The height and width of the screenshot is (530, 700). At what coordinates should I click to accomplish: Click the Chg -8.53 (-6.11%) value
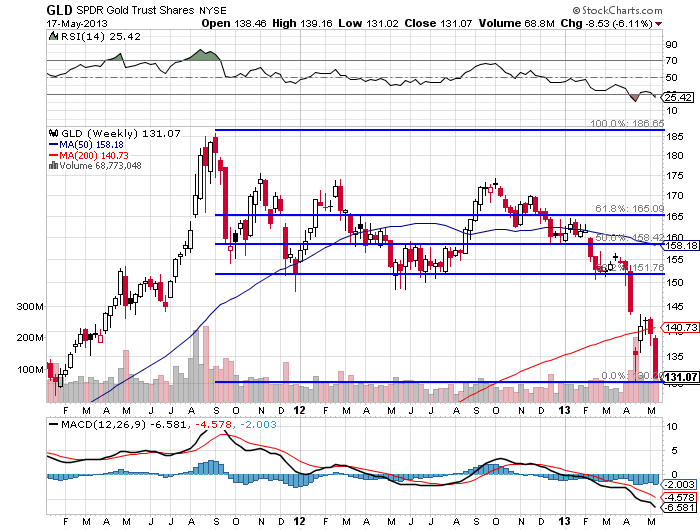pyautogui.click(x=606, y=23)
